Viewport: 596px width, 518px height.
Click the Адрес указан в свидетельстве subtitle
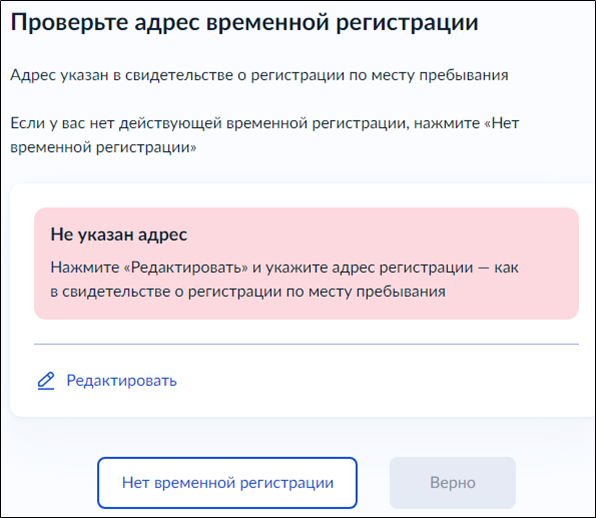(x=259, y=75)
